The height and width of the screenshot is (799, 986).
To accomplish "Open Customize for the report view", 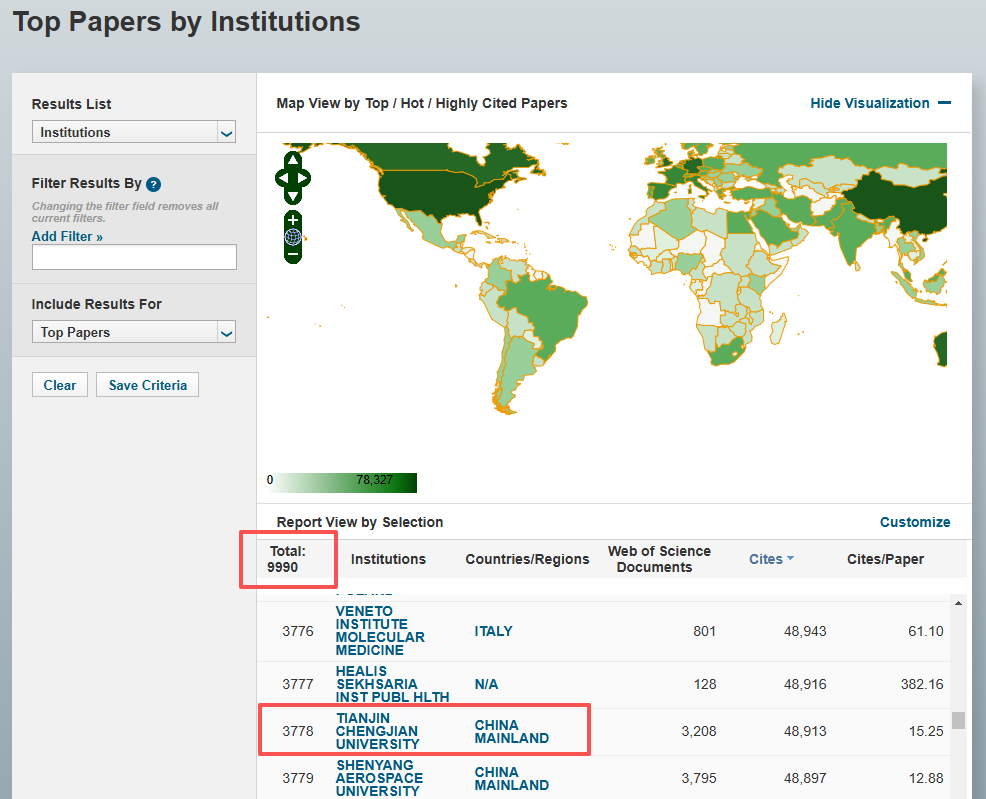I will point(914,522).
